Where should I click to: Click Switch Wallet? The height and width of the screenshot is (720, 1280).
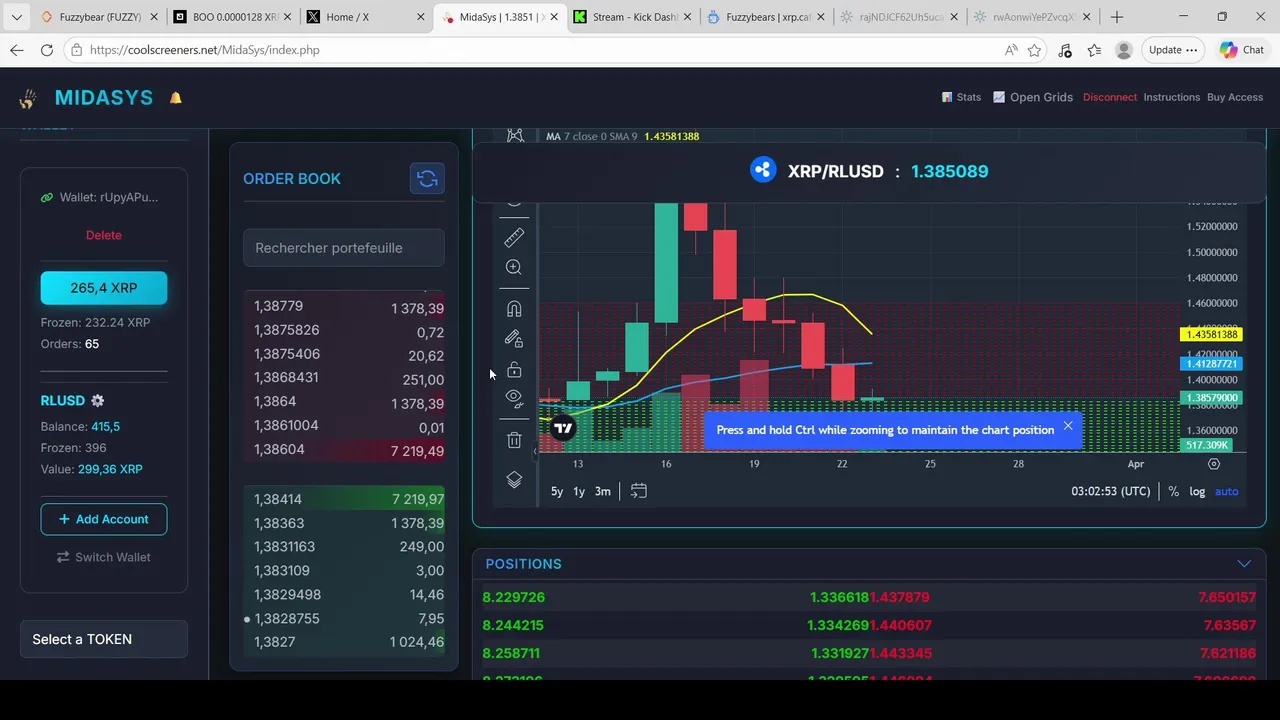[104, 557]
